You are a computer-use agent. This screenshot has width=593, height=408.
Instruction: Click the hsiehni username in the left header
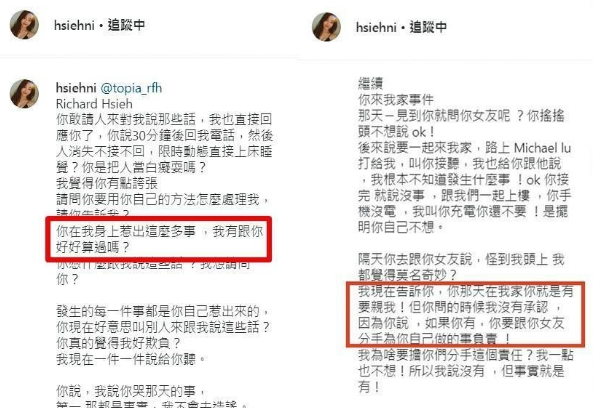click(74, 25)
